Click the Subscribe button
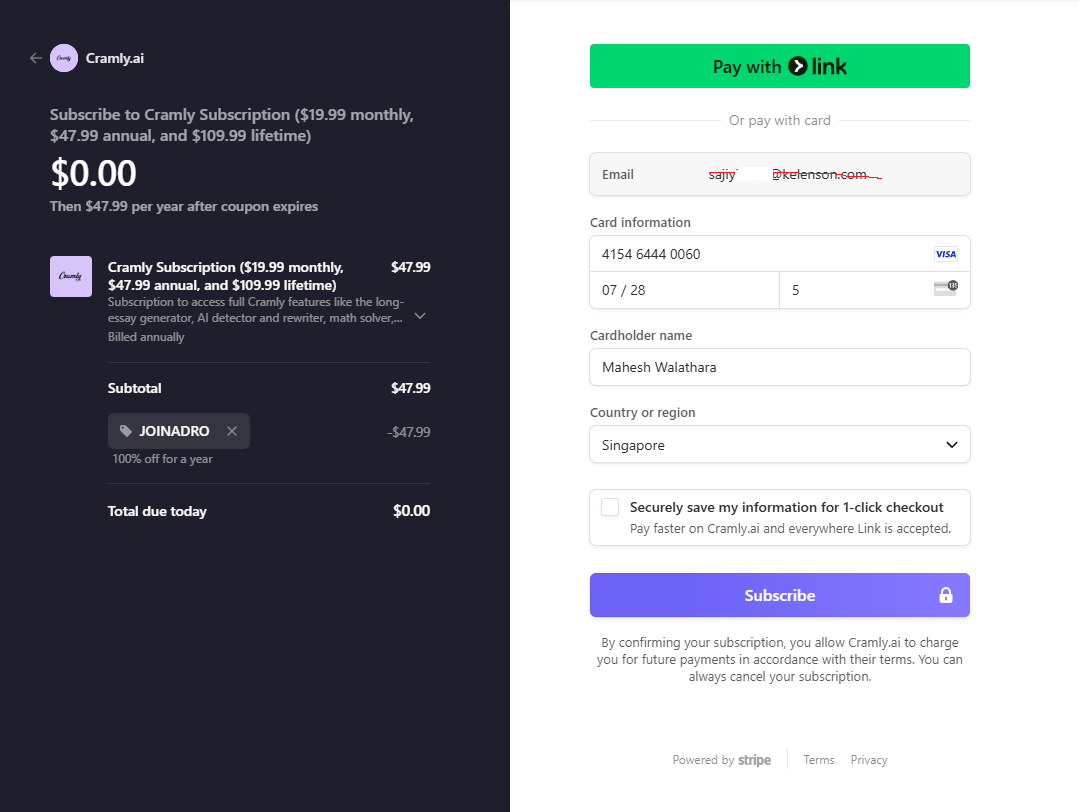This screenshot has width=1079, height=812. (780, 595)
